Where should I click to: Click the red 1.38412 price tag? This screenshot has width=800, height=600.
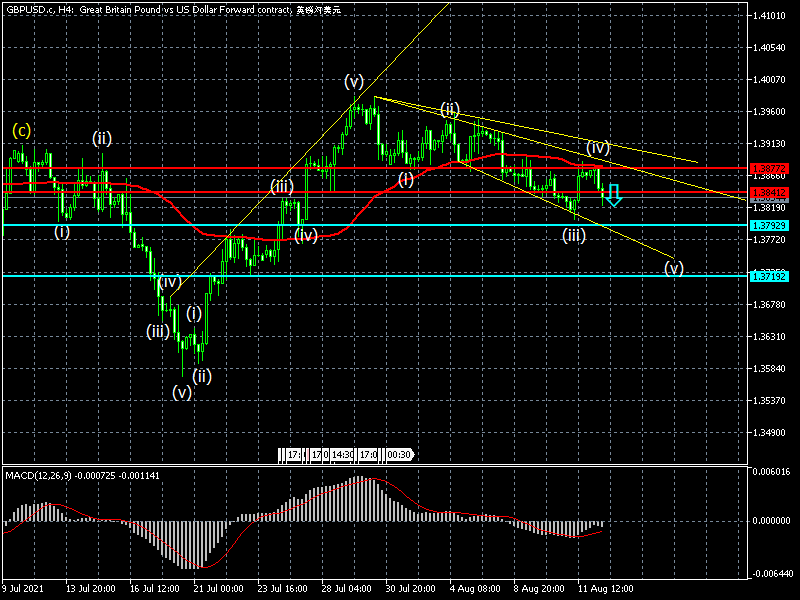[x=771, y=192]
